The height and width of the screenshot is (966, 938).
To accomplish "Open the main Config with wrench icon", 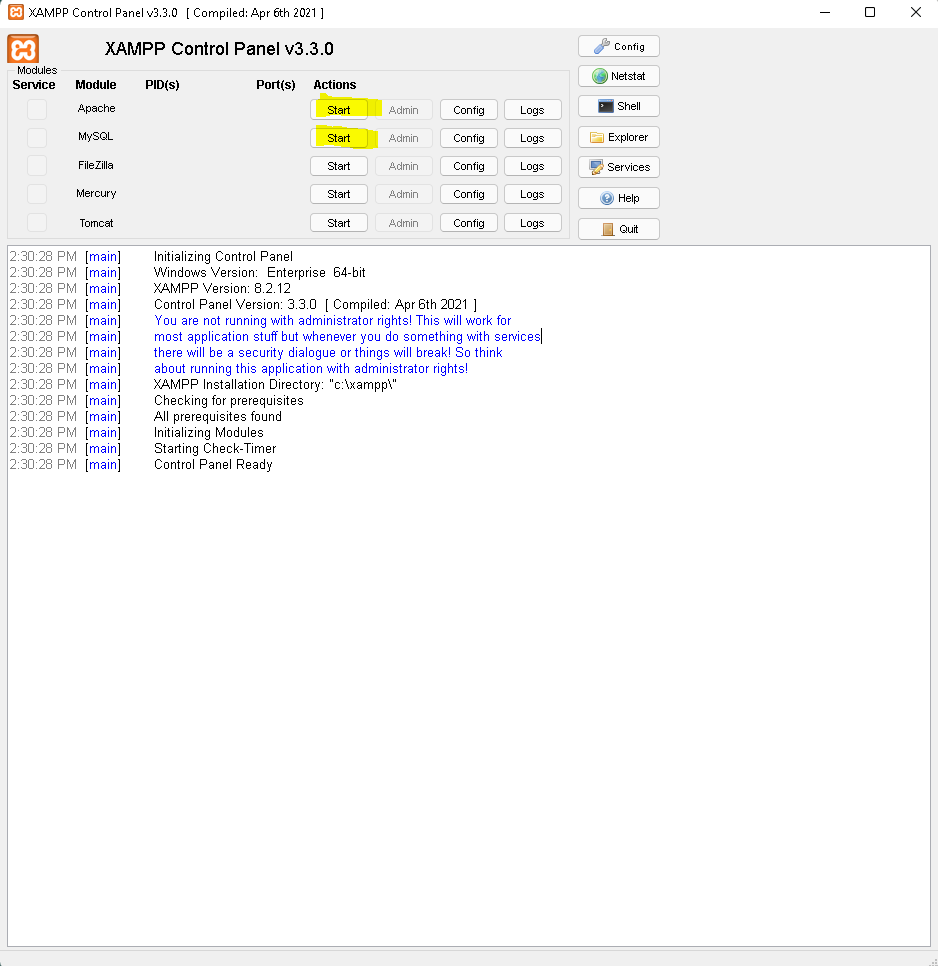I will [x=618, y=46].
